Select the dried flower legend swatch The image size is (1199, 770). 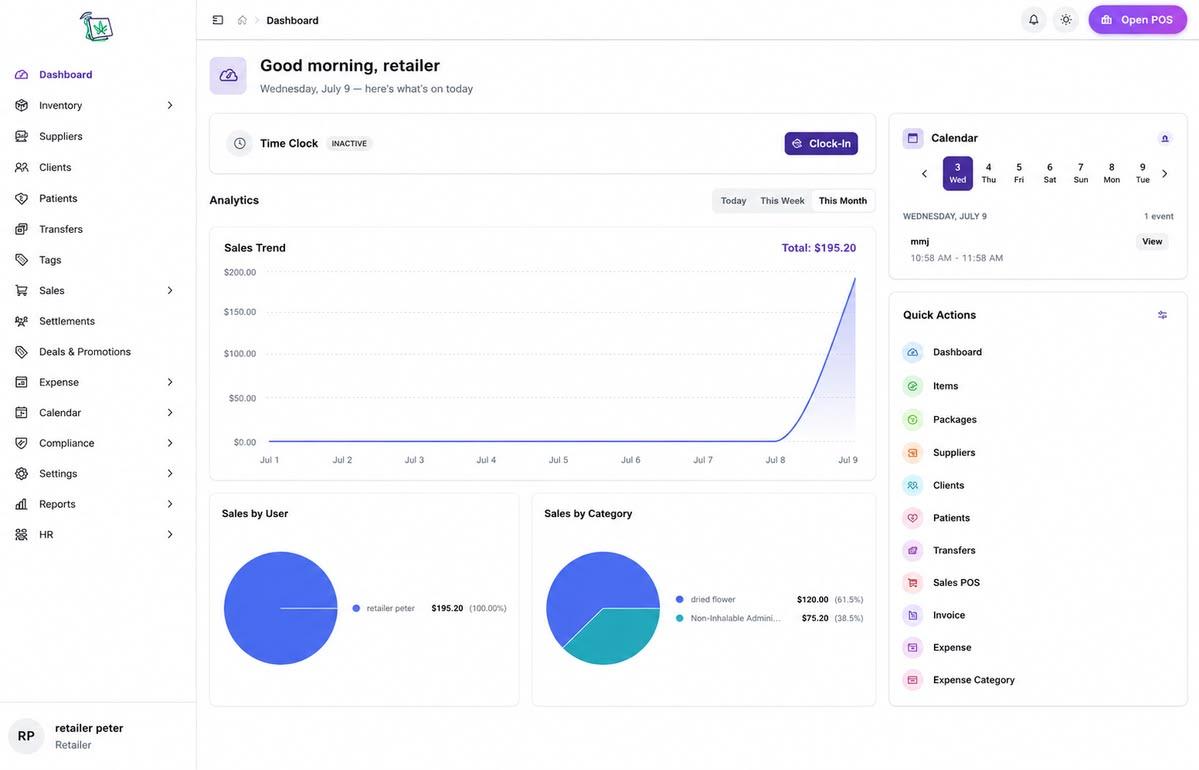[x=679, y=599]
